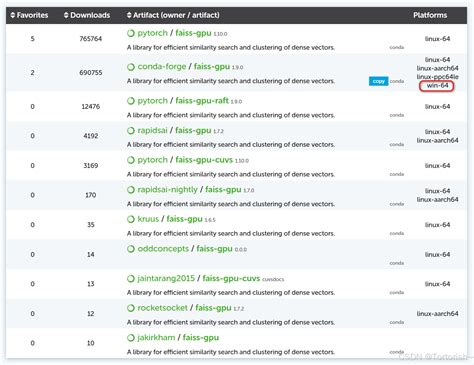This screenshot has width=474, height=365.
Task: Open the faiss-gpu-raft artifact link
Action: tap(202, 101)
